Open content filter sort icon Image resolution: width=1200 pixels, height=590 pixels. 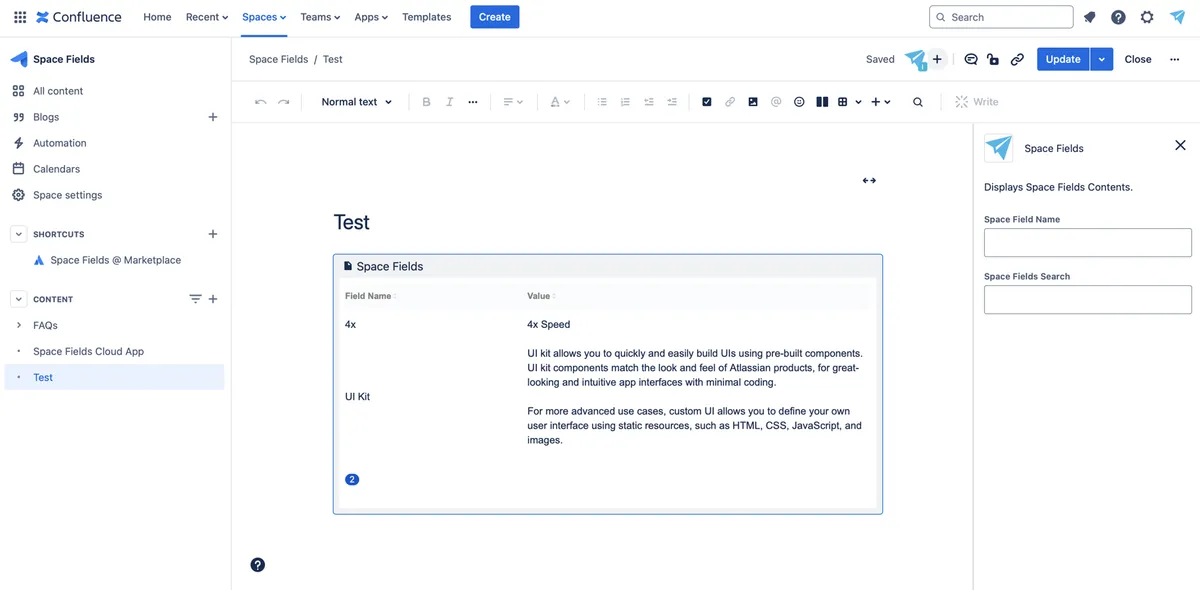coord(195,299)
